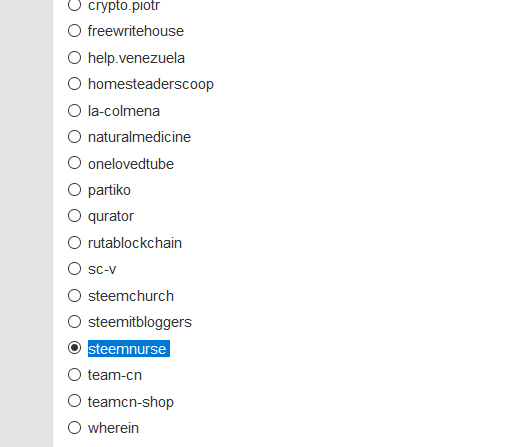Choose rutablockchain radio option

74,242
